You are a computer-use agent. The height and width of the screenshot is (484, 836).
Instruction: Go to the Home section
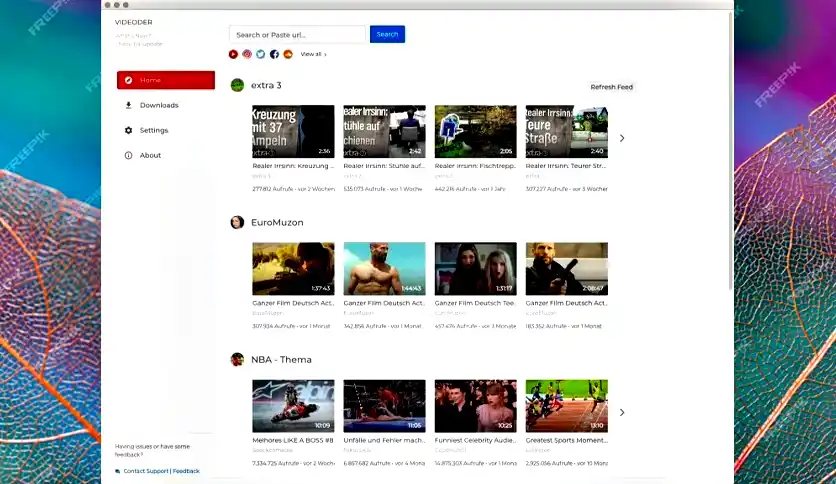point(166,80)
